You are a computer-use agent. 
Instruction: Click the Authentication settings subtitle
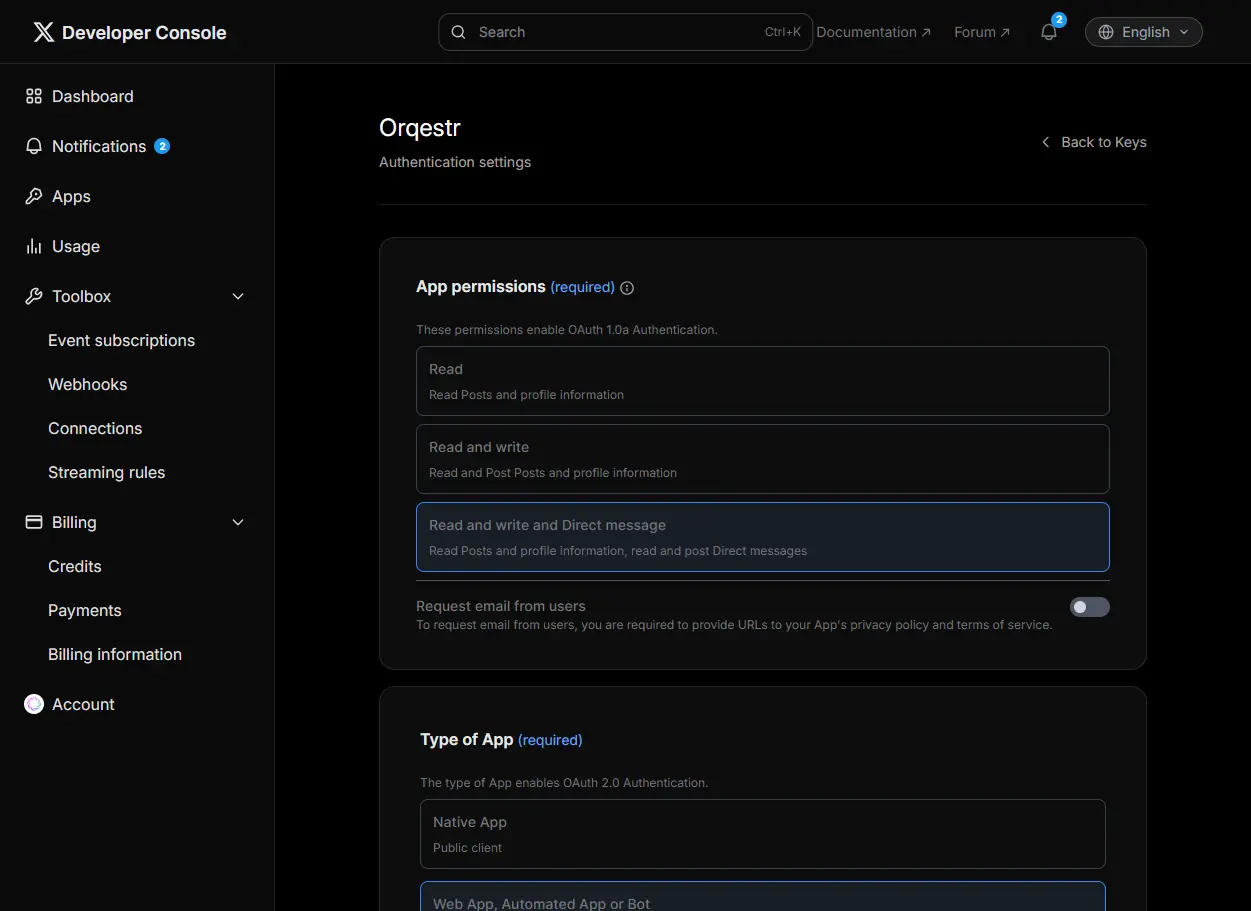(x=455, y=162)
